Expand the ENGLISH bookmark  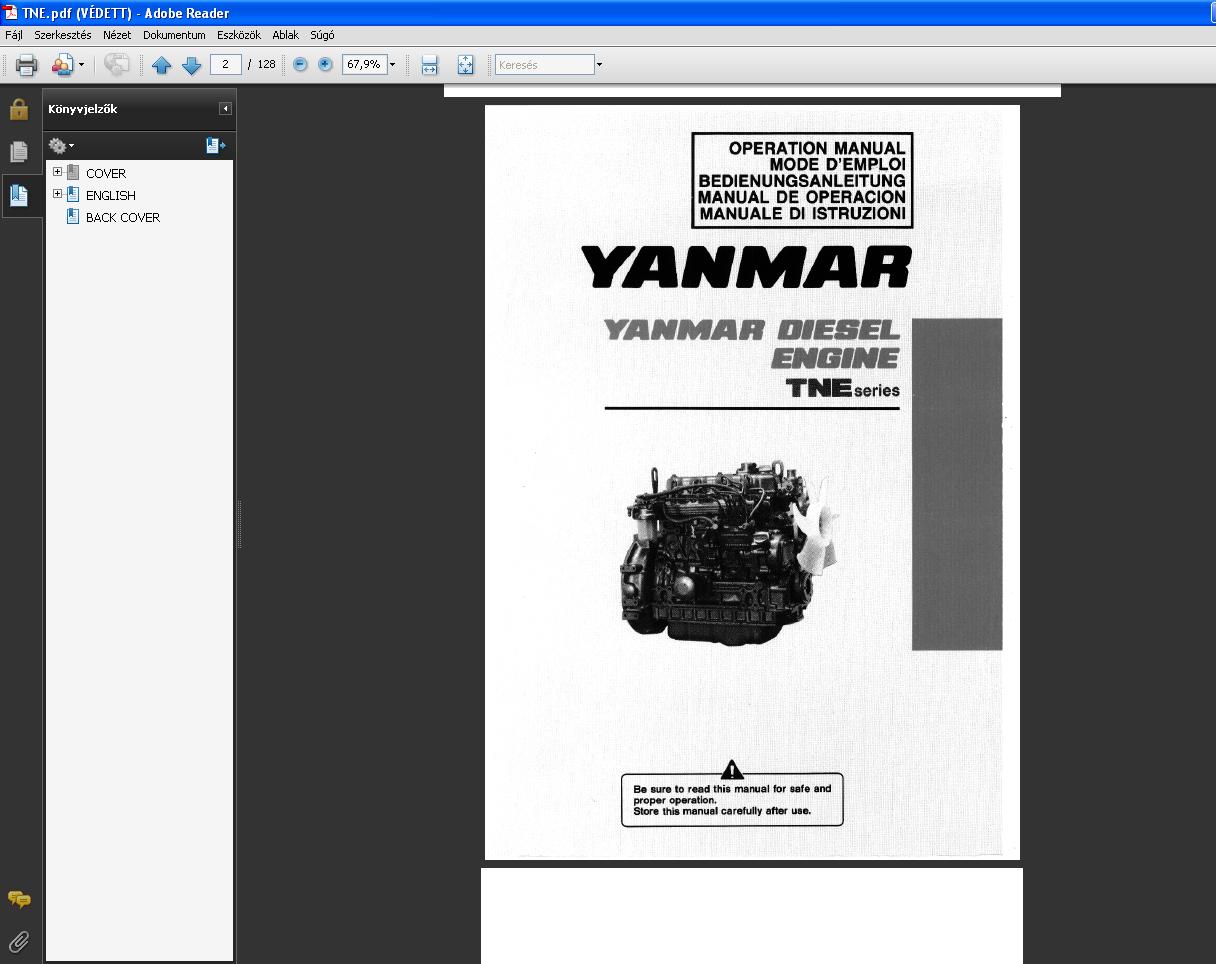(57, 194)
